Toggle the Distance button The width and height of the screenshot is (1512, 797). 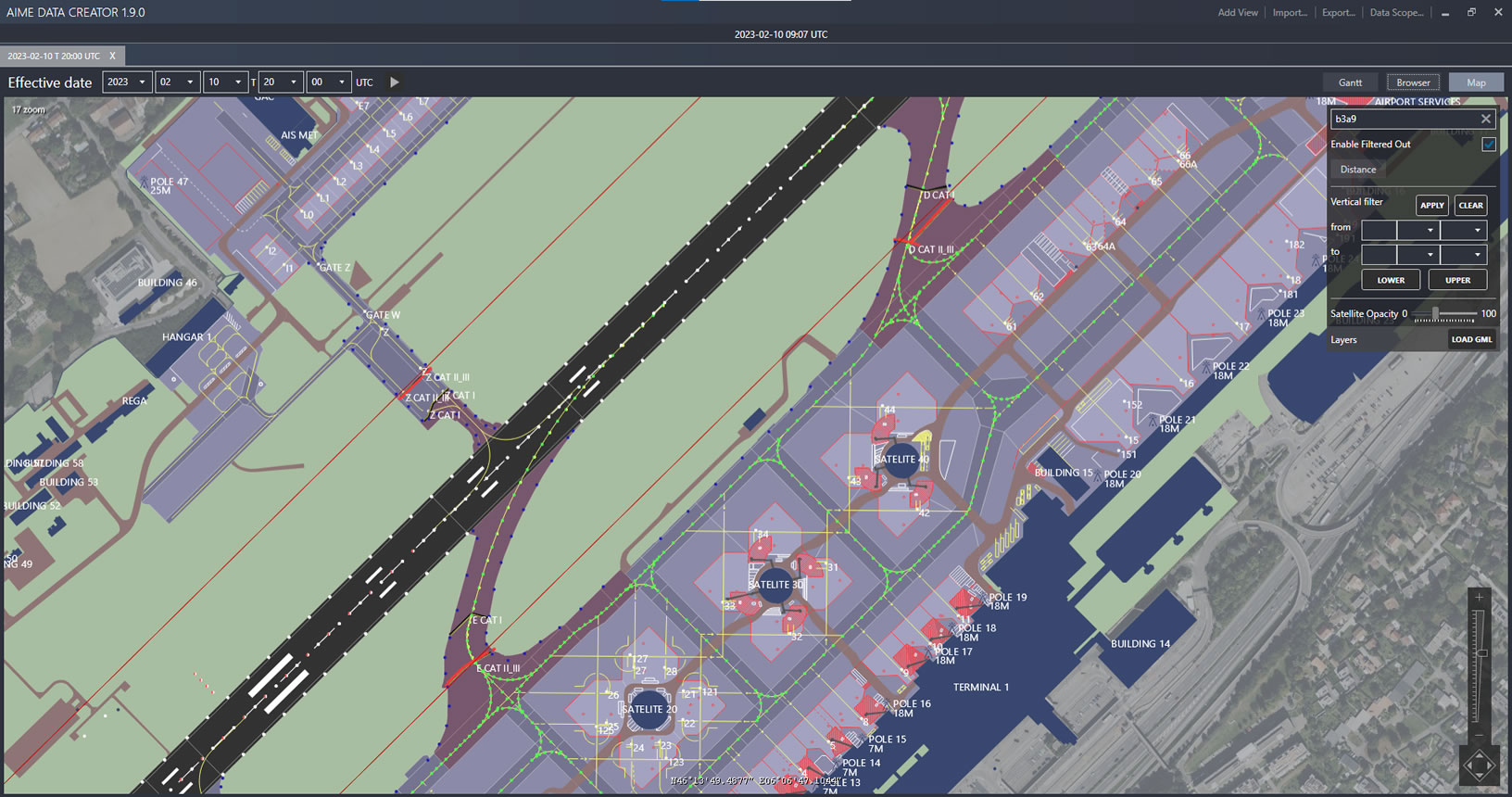1357,170
